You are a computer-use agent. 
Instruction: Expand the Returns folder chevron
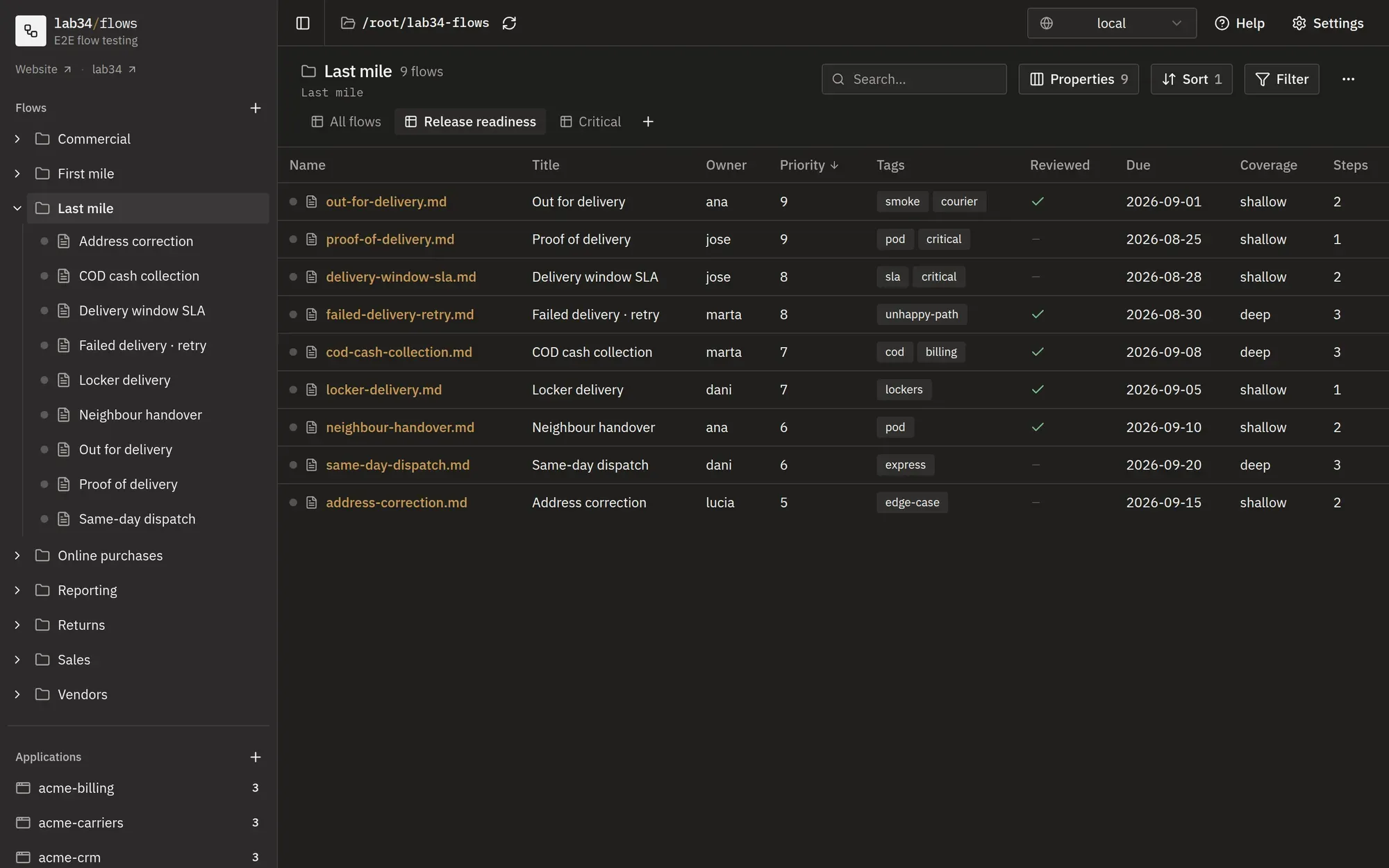click(17, 625)
